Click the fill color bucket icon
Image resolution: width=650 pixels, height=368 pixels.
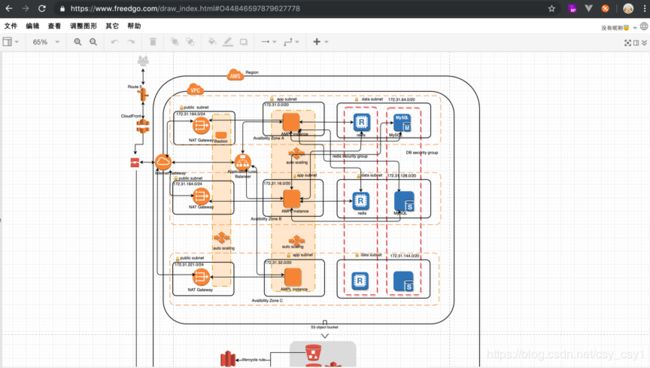coord(212,42)
